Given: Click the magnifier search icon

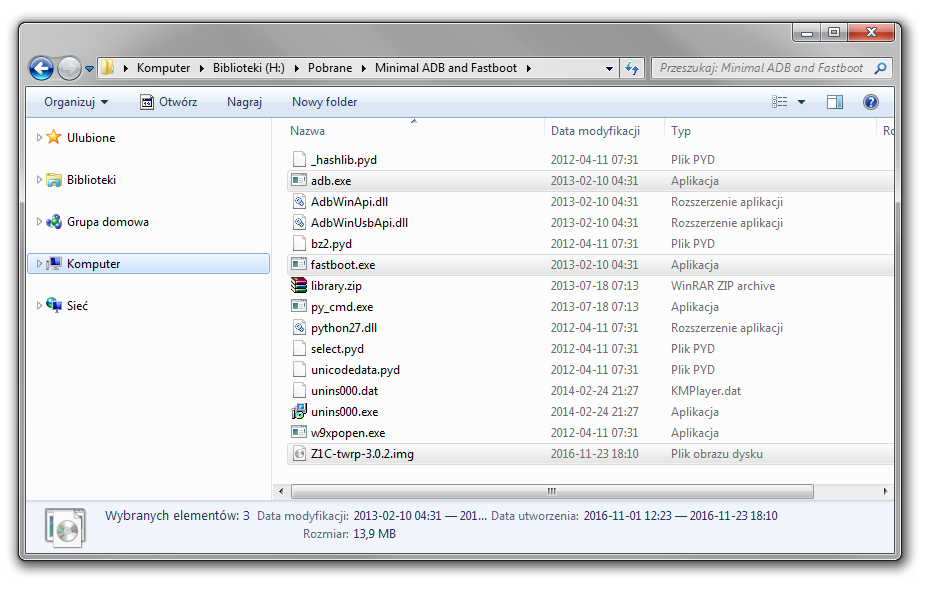Looking at the screenshot, I should click(x=880, y=68).
